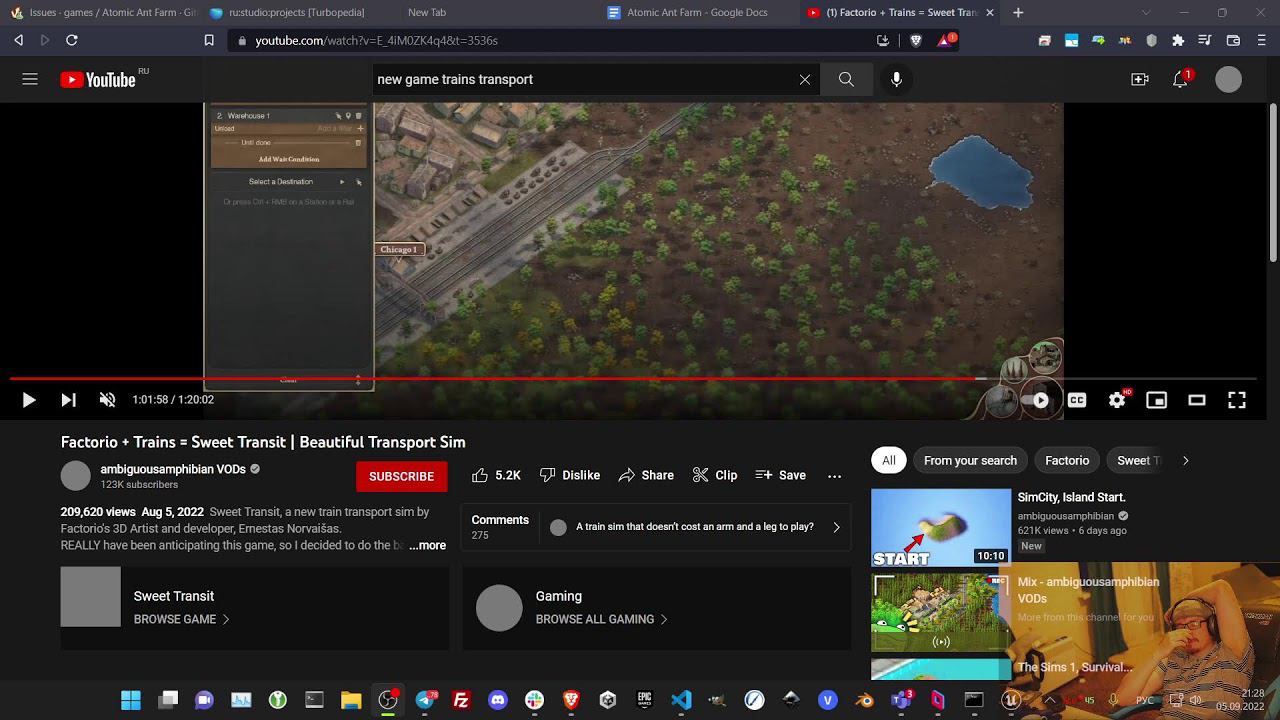This screenshot has height=720, width=1280.
Task: Skip to the next video
Action: [x=68, y=400]
